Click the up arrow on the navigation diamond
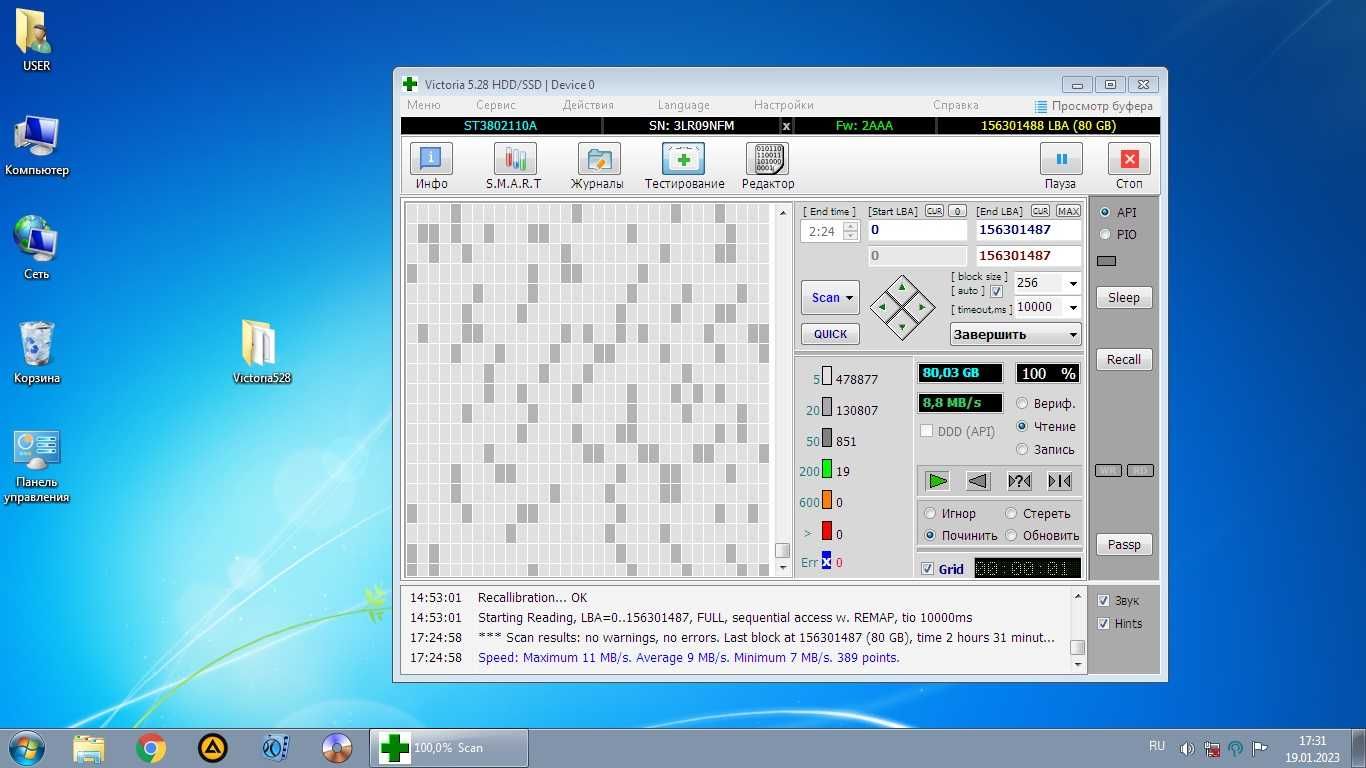The image size is (1366, 768). point(902,288)
